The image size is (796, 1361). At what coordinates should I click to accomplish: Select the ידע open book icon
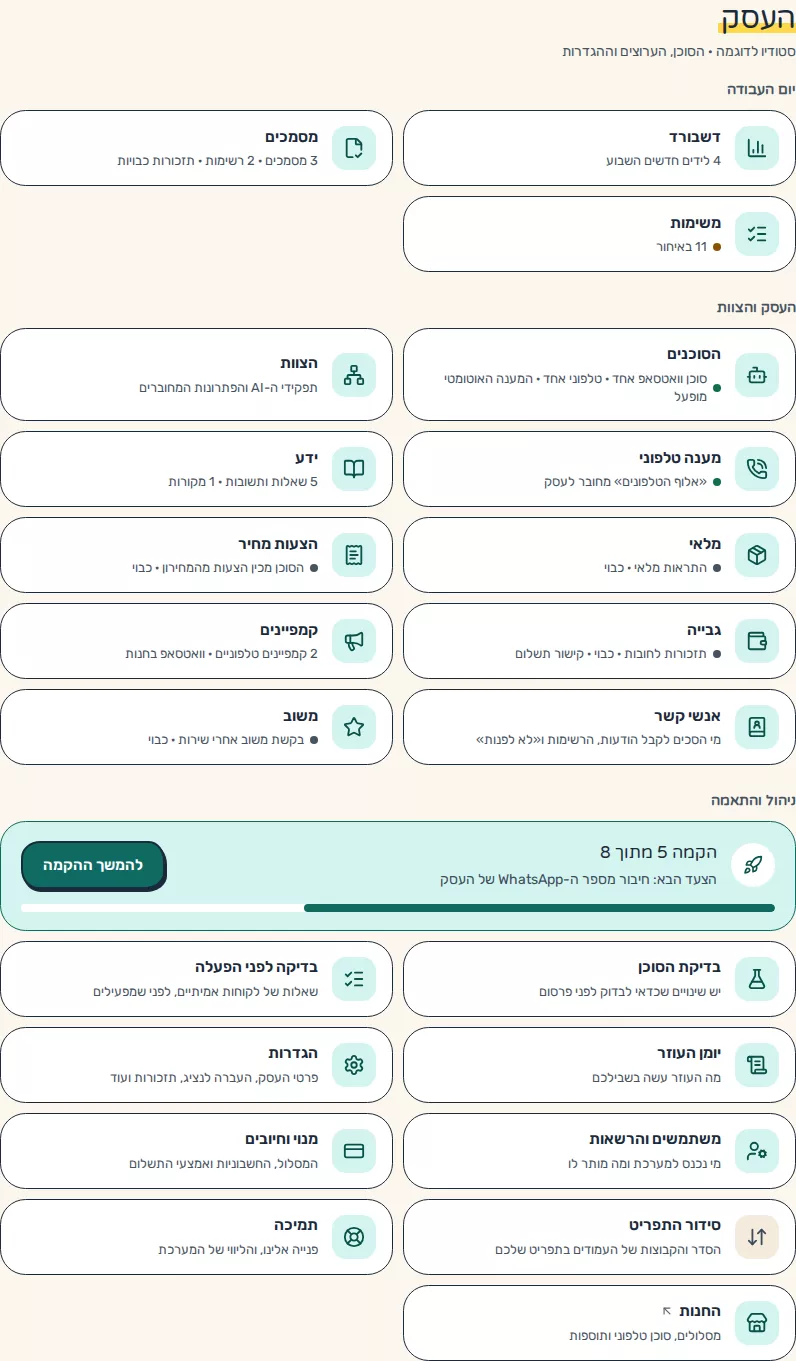coord(354,469)
